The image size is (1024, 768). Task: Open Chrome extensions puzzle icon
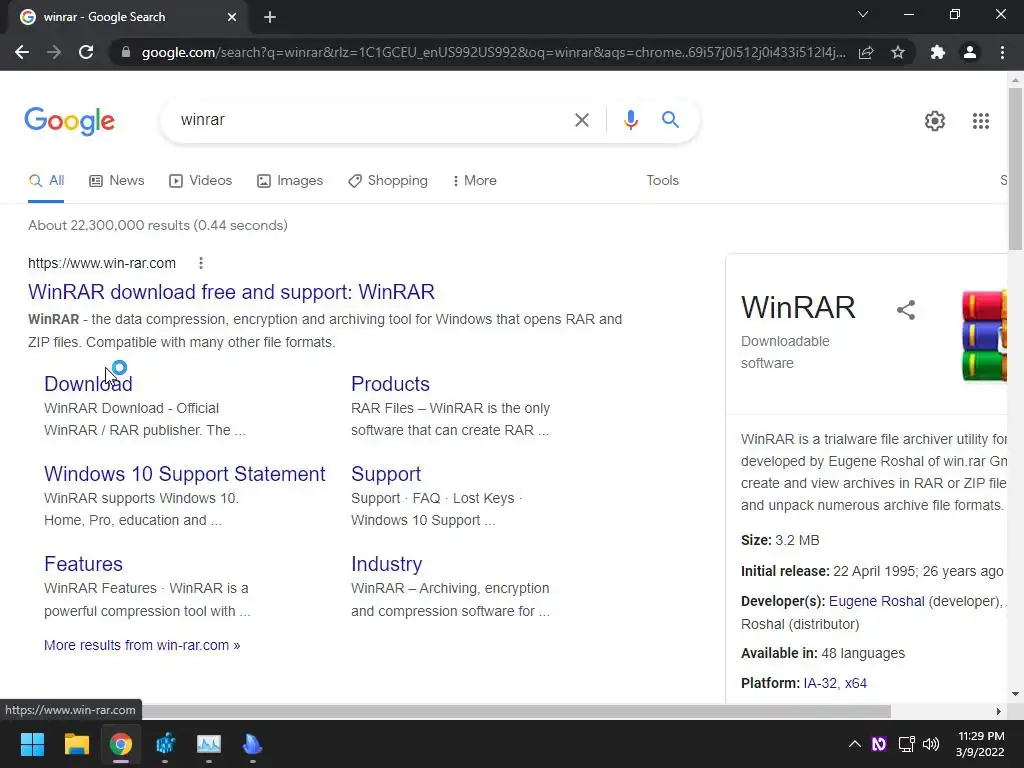938,52
